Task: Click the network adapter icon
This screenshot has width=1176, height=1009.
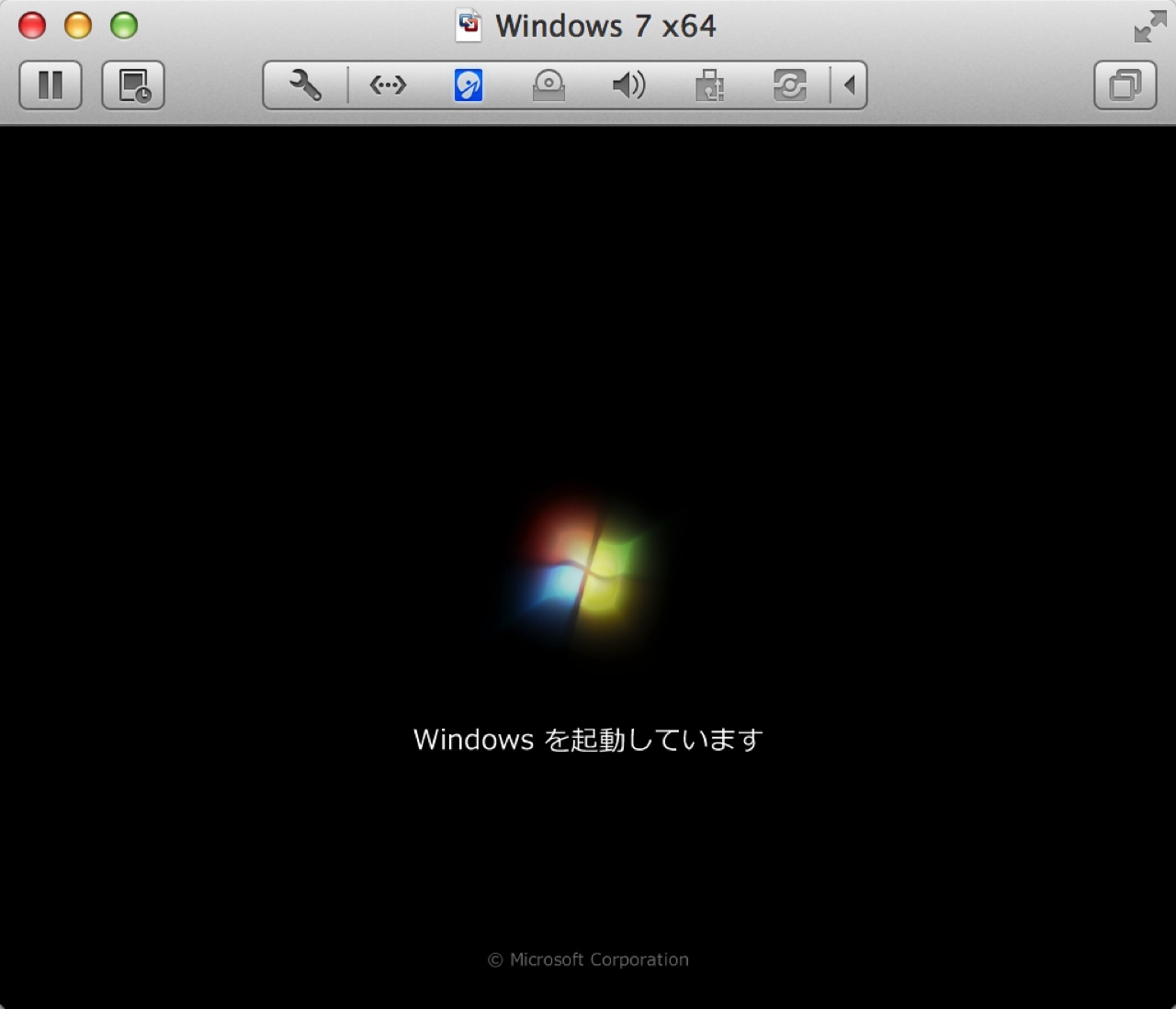Action: 388,85
